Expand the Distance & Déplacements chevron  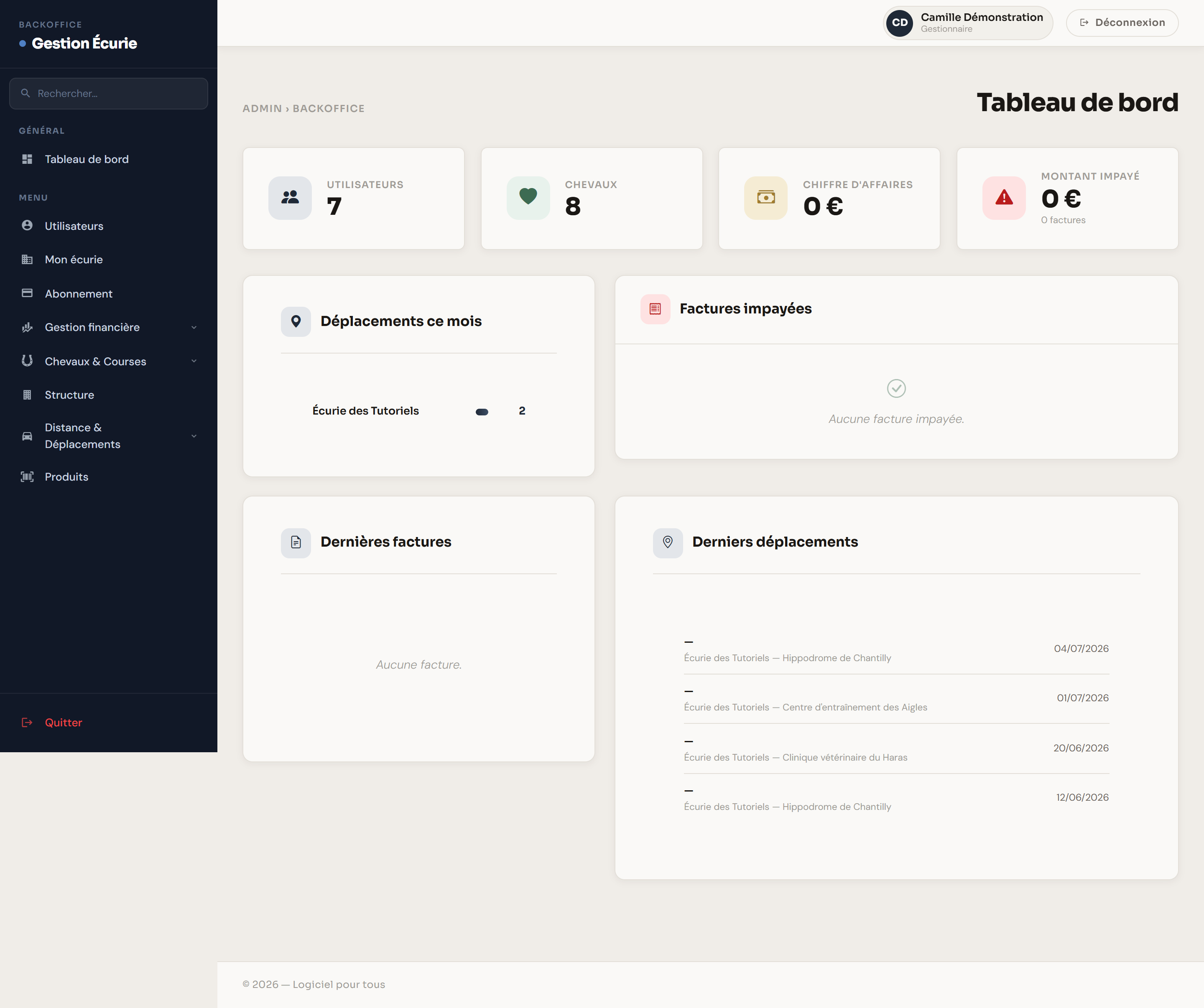click(x=194, y=436)
